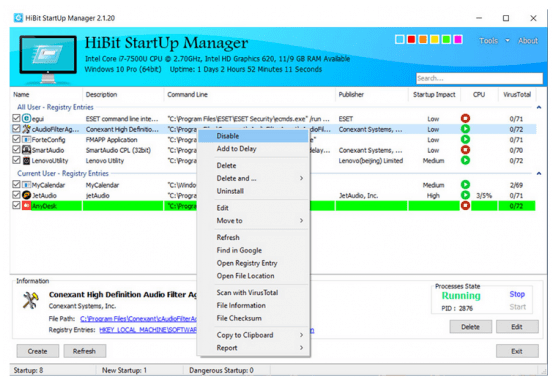Choose Disable from the context menu
The image size is (552, 383).
(x=253, y=136)
